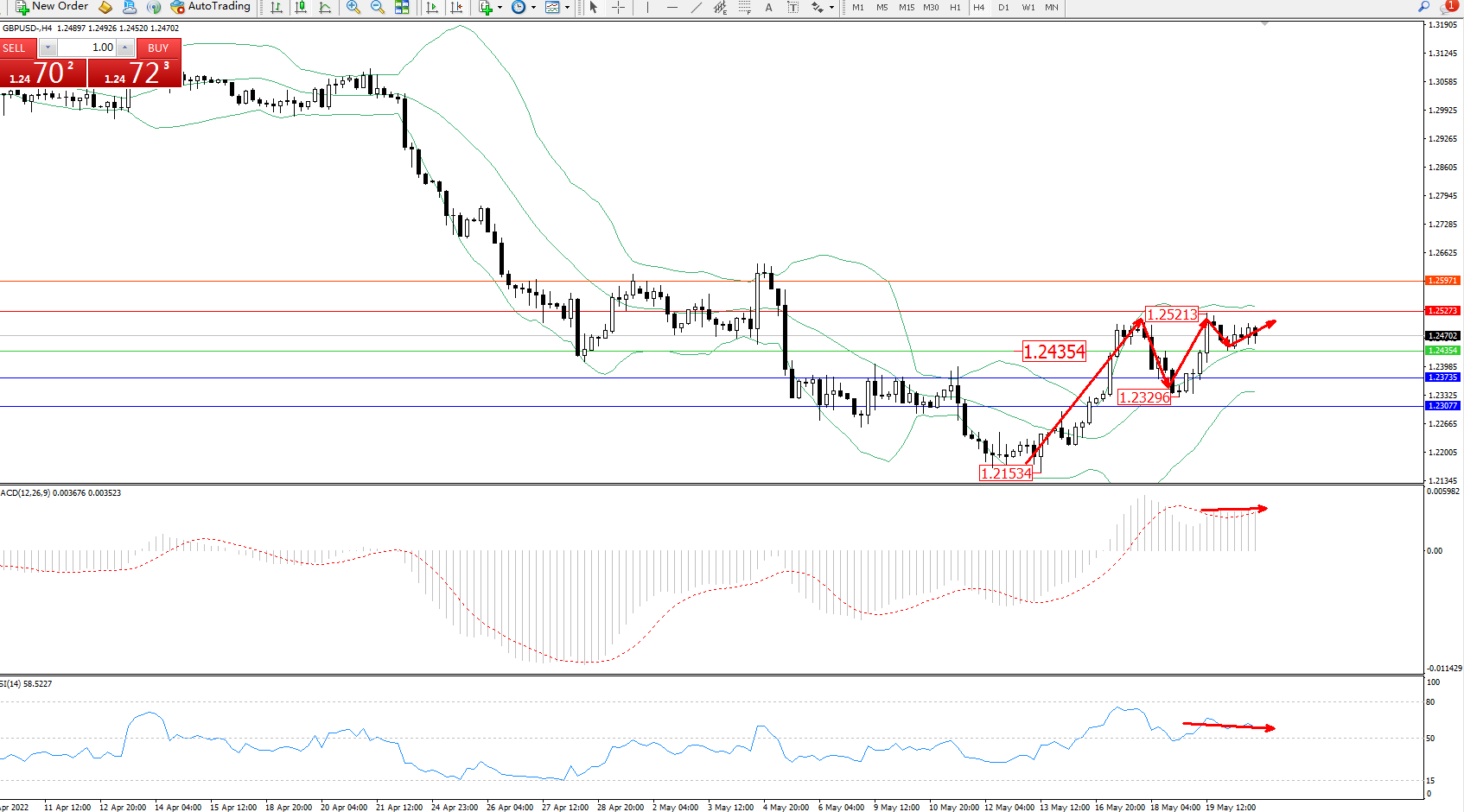Switch chart to candlestick display
This screenshot has height=812, width=1464.
coord(301,7)
